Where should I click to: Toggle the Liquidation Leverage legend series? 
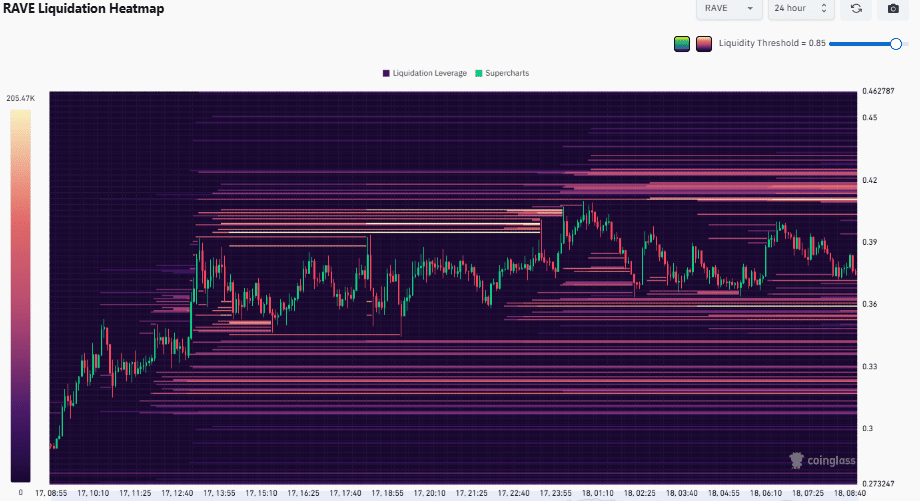424,74
